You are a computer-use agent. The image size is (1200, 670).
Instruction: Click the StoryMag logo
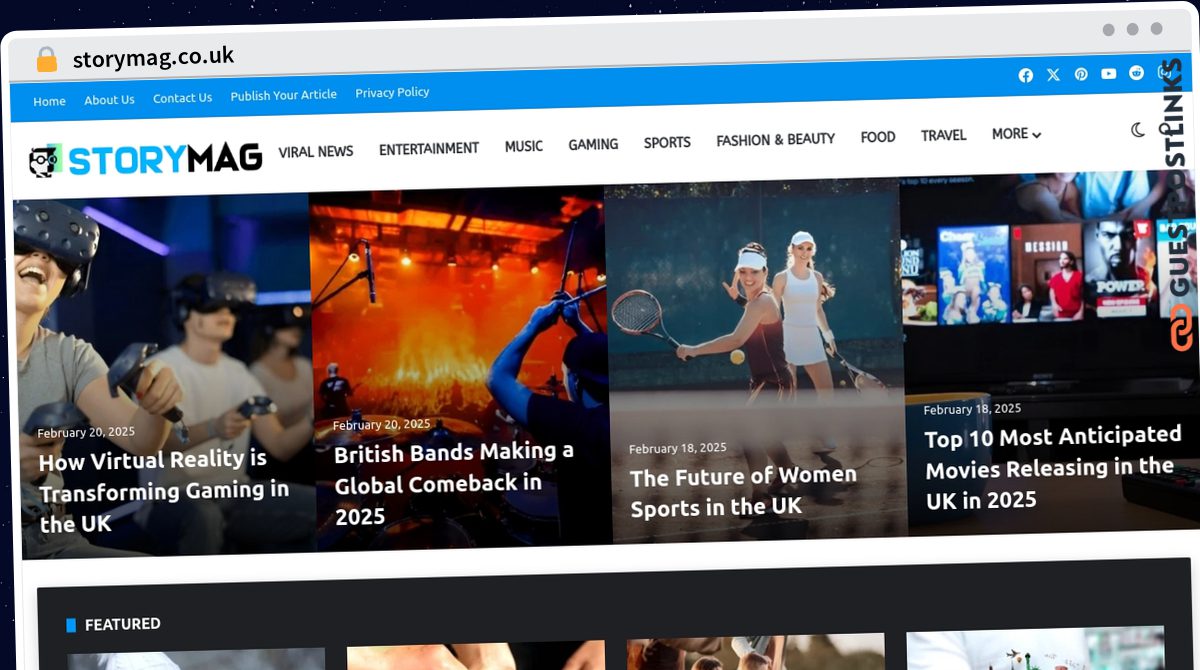point(145,159)
